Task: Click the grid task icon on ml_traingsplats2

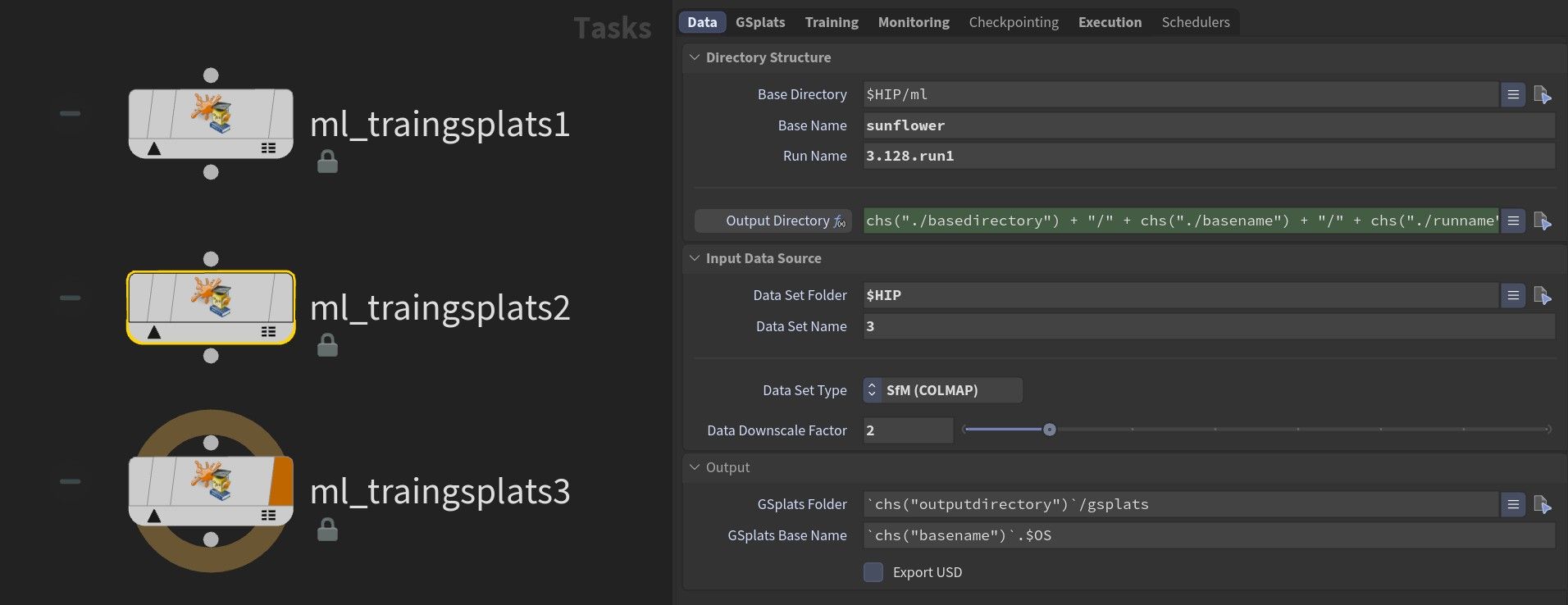Action: (x=268, y=332)
